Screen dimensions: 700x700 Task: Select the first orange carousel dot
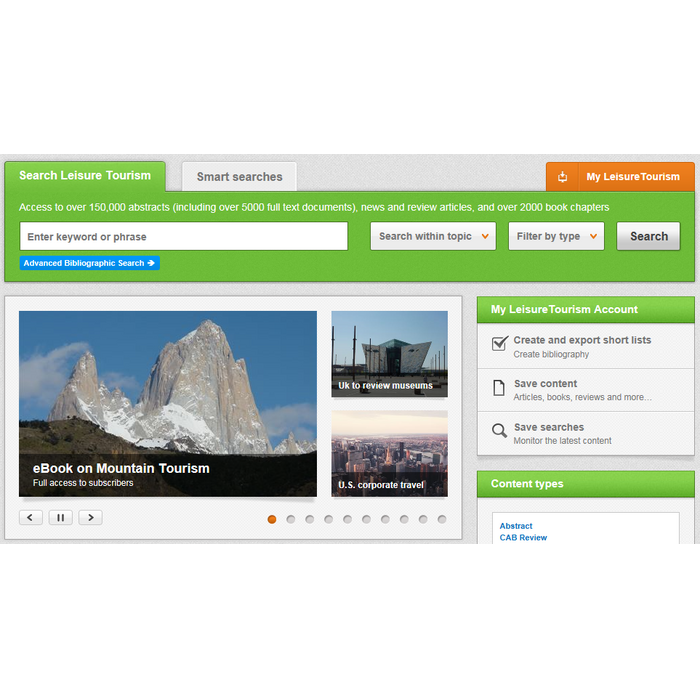(272, 519)
